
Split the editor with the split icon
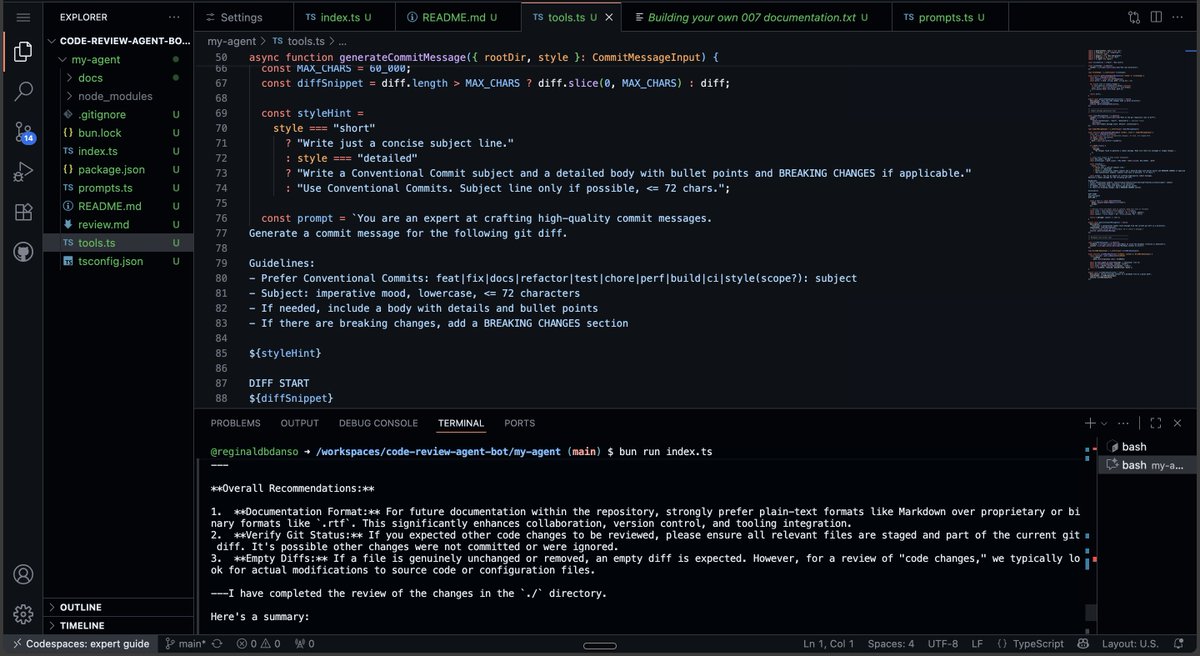(1158, 17)
